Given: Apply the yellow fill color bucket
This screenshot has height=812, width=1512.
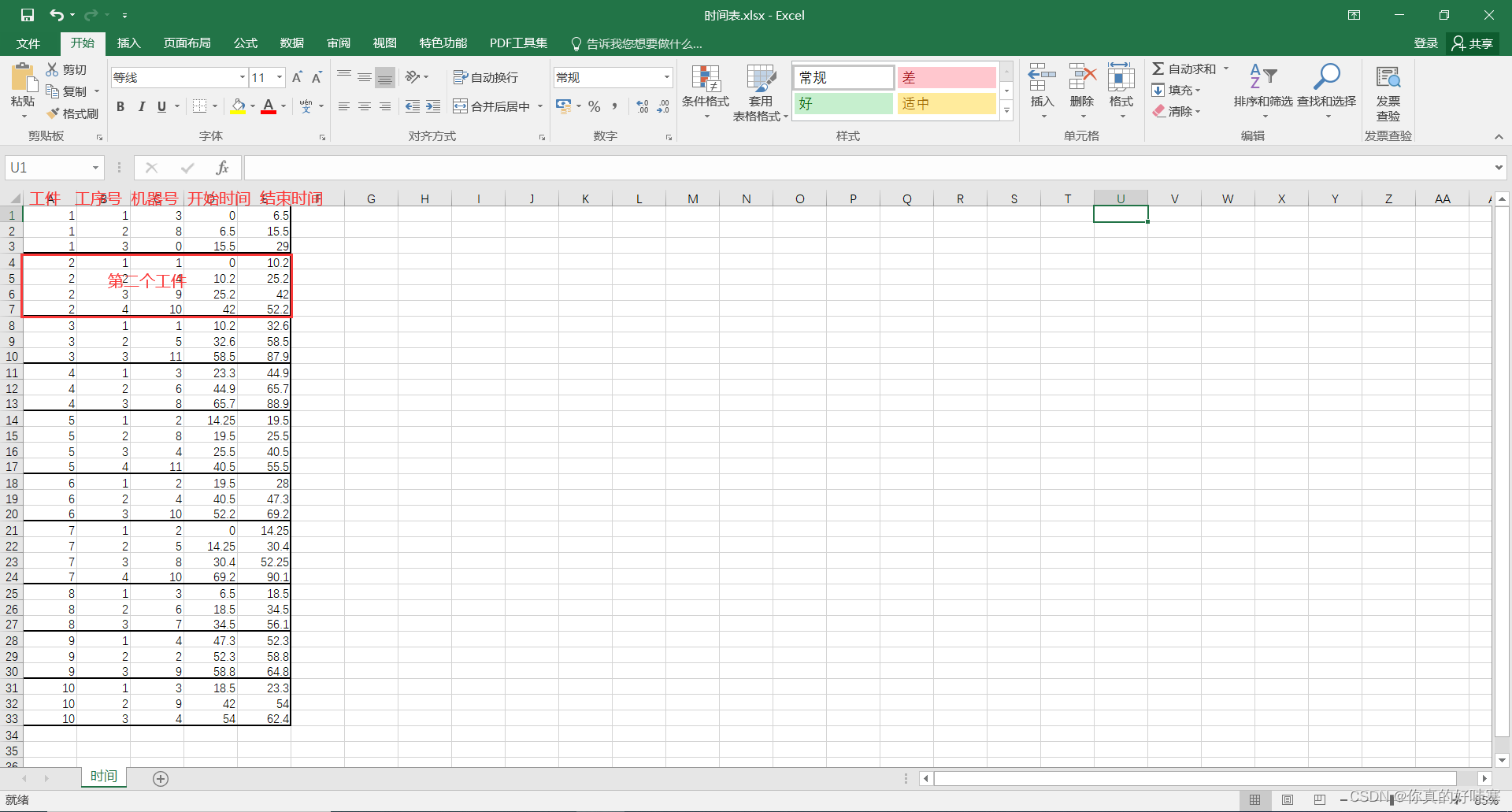Looking at the screenshot, I should [x=239, y=106].
